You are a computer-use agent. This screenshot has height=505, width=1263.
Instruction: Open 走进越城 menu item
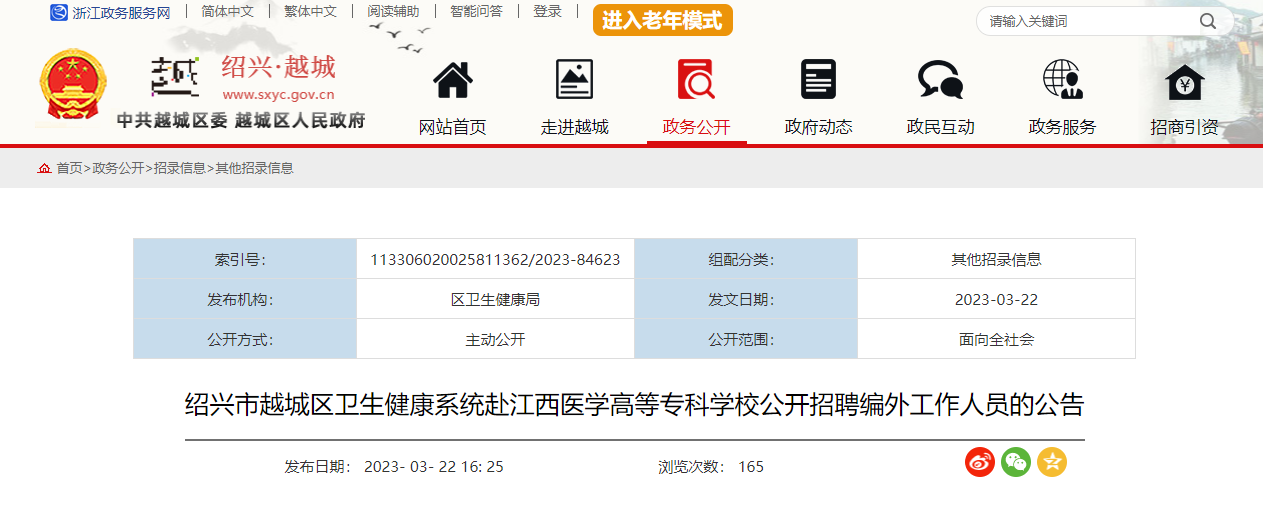coord(574,127)
